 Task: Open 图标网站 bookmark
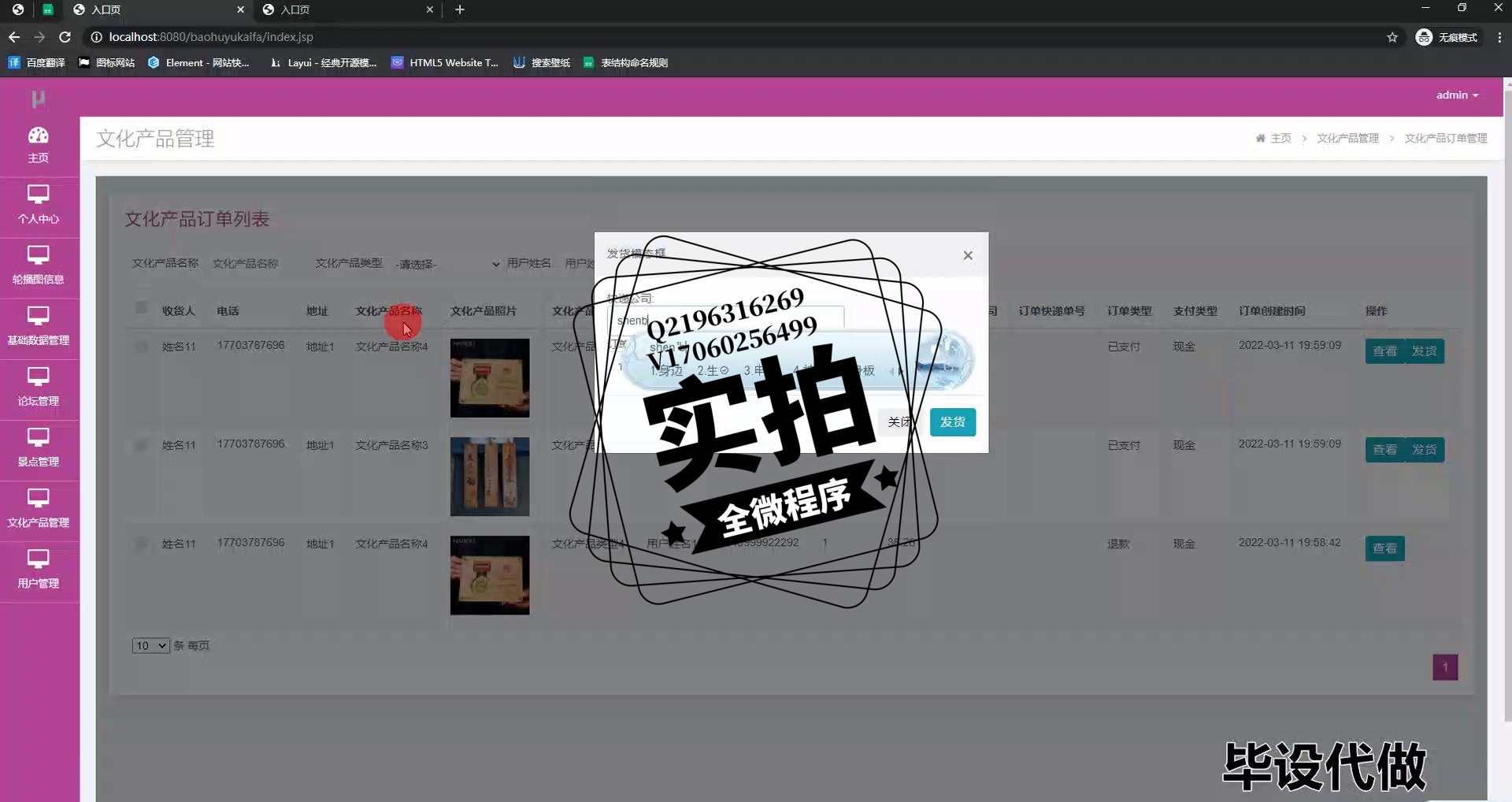[106, 62]
